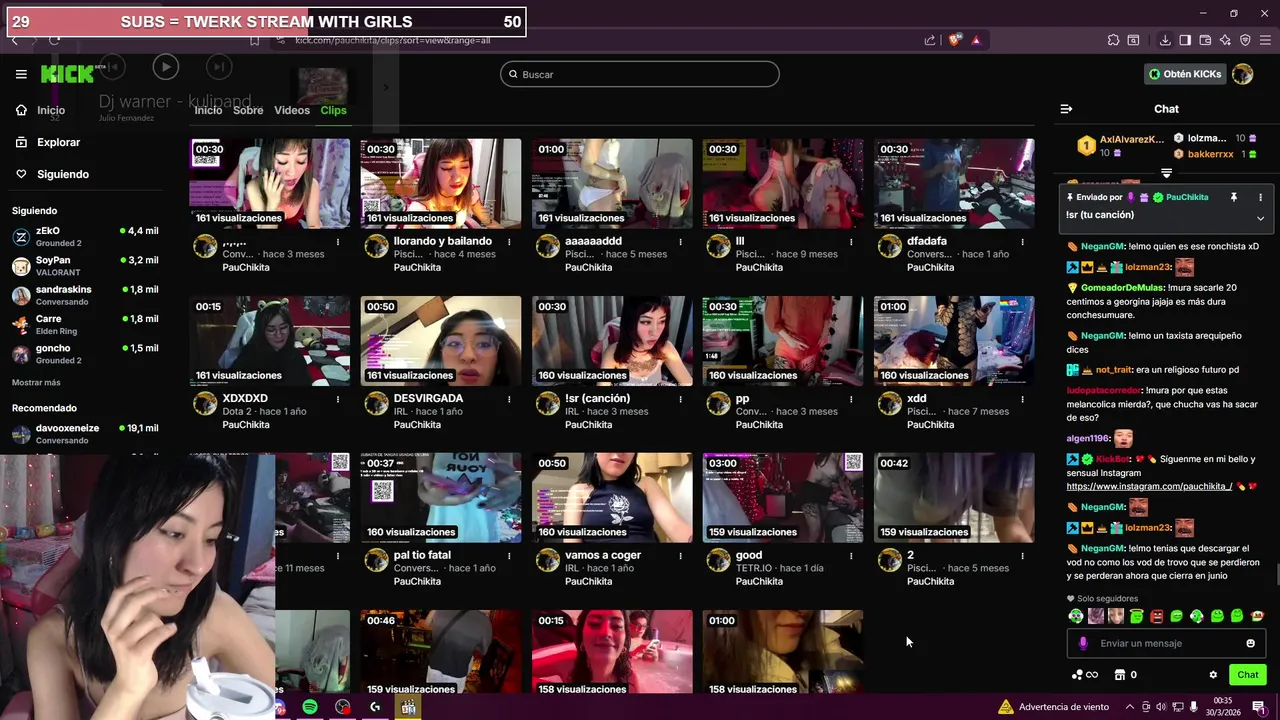
Task: Open options menu for 'DESVIRGADA' clip
Action: click(509, 398)
